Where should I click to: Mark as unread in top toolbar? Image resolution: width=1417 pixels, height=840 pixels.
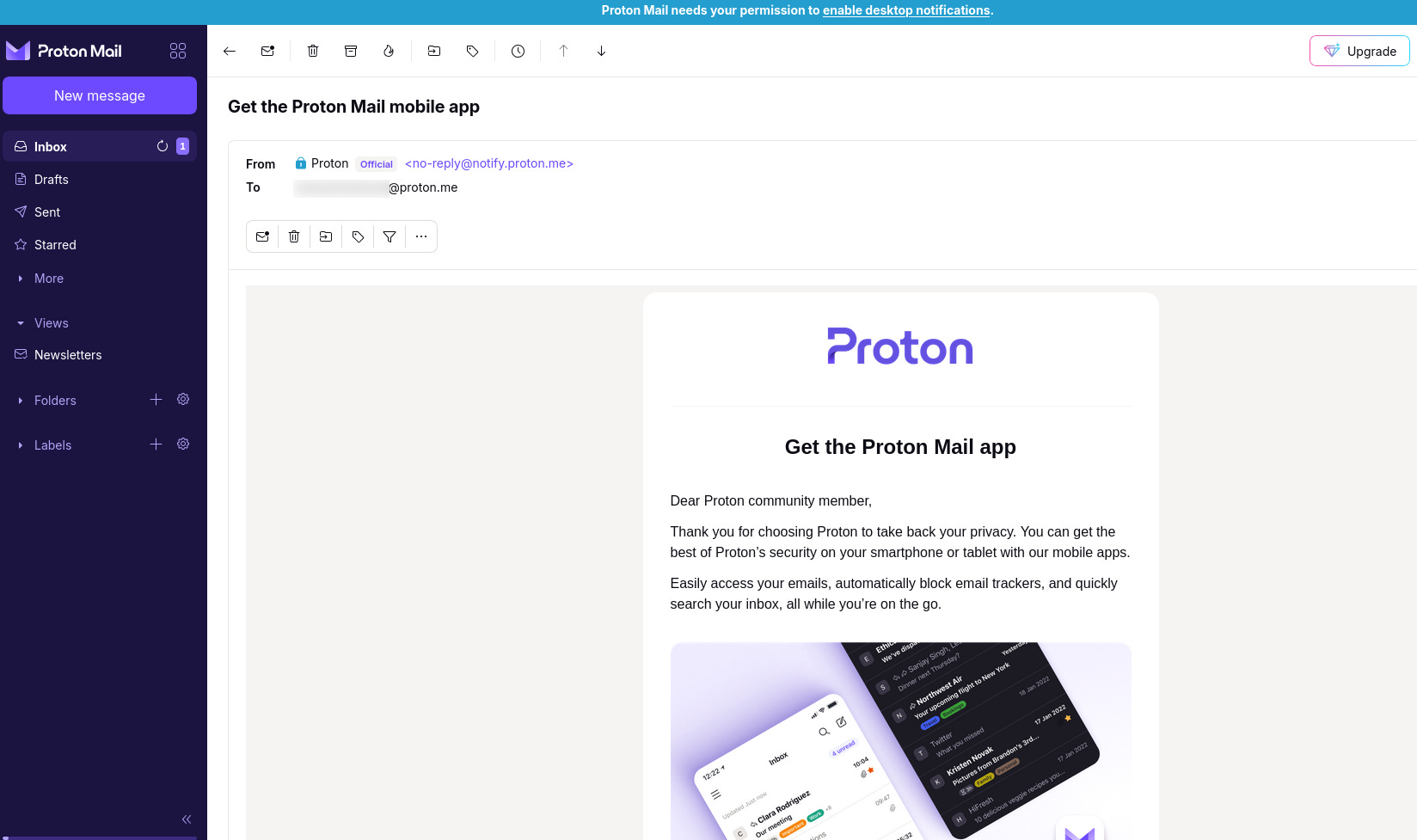(267, 51)
